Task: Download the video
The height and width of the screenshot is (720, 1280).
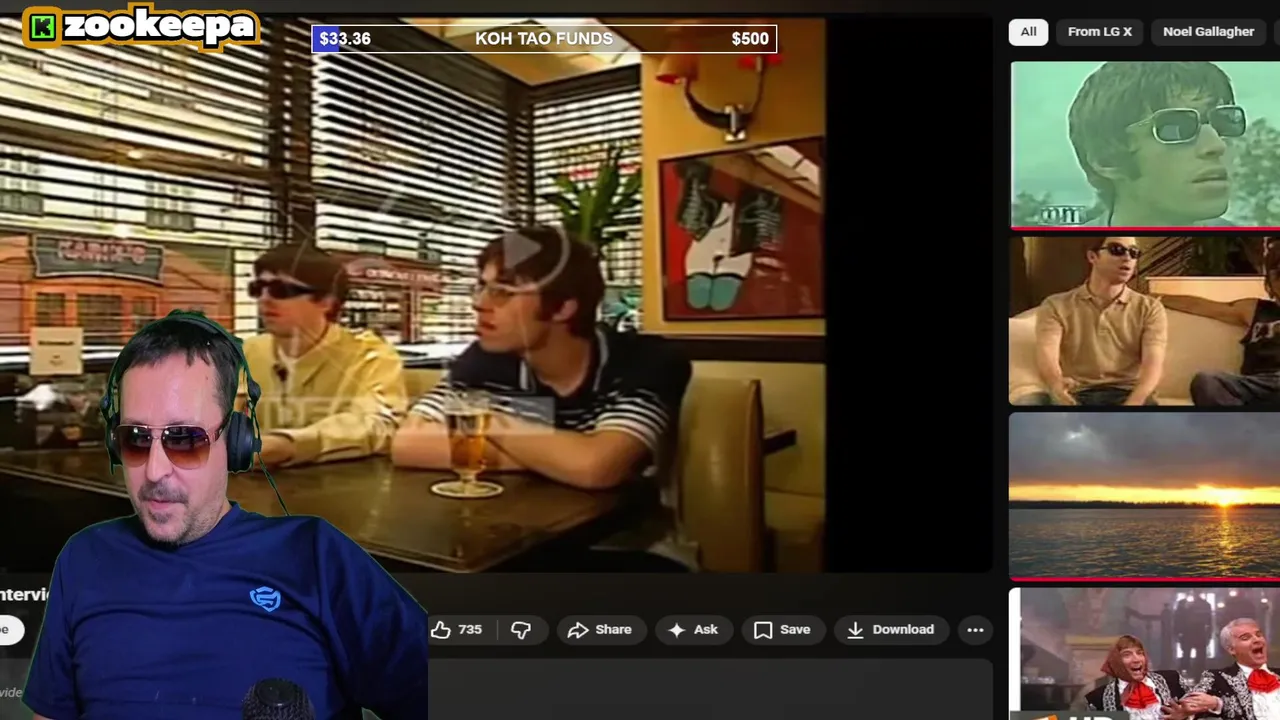Action: click(x=890, y=629)
